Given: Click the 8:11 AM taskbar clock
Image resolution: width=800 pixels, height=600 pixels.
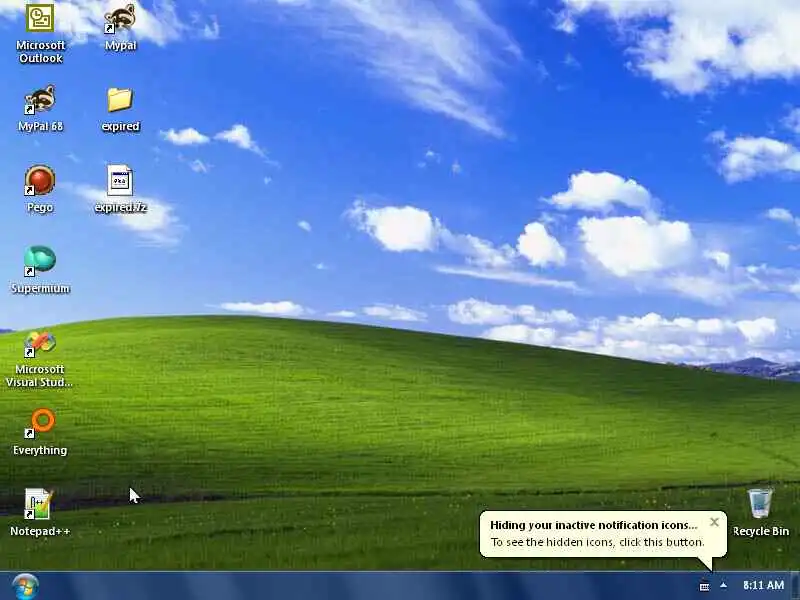Looking at the screenshot, I should 763,585.
